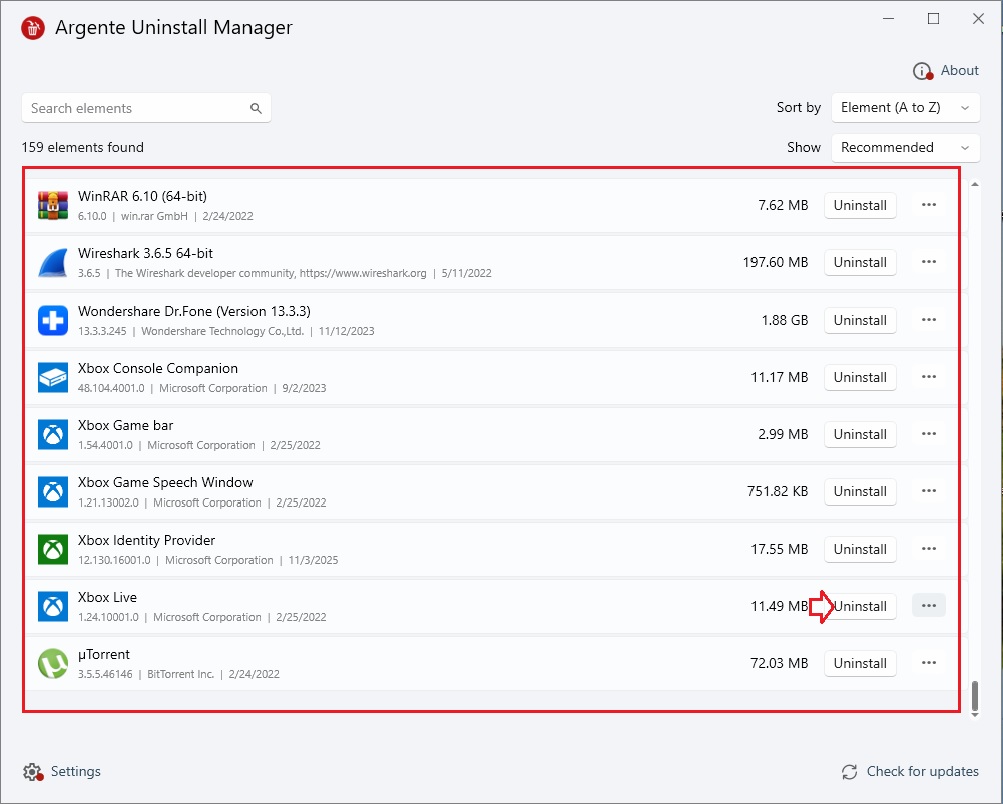Open more options for Xbox Live

coord(929,606)
